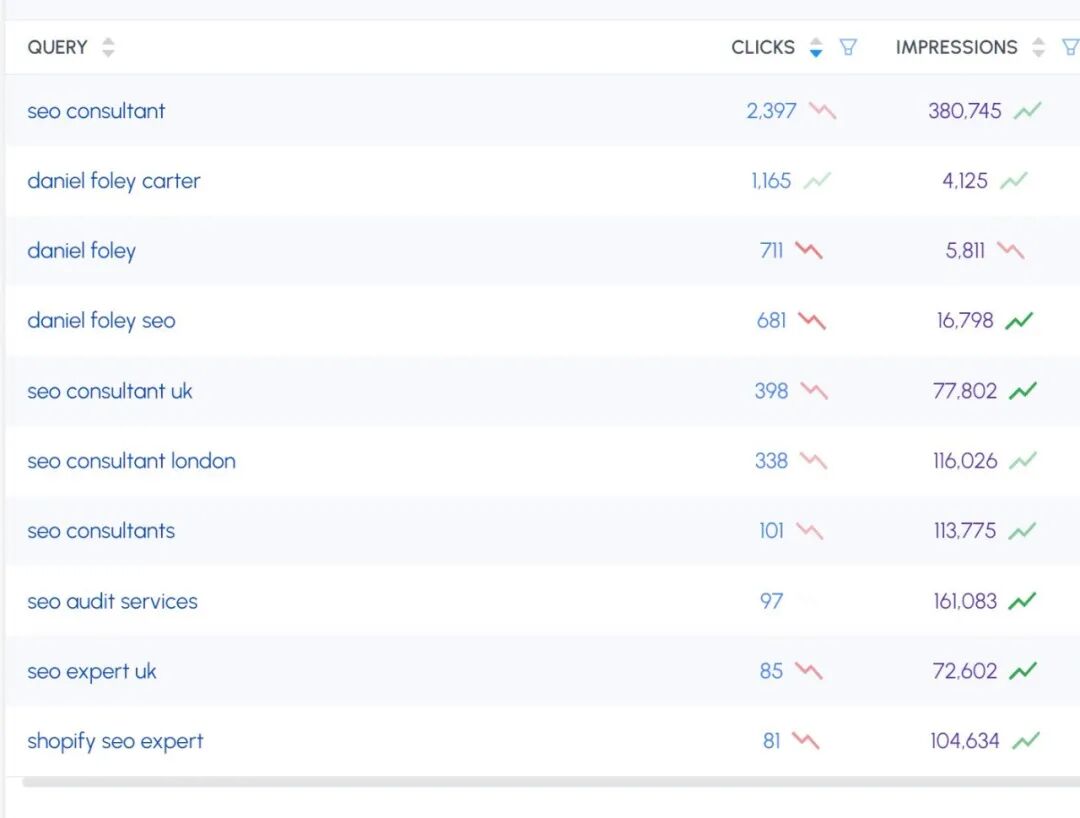The width and height of the screenshot is (1080, 818).
Task: Click the Impressions column filter icon
Action: click(x=1070, y=47)
